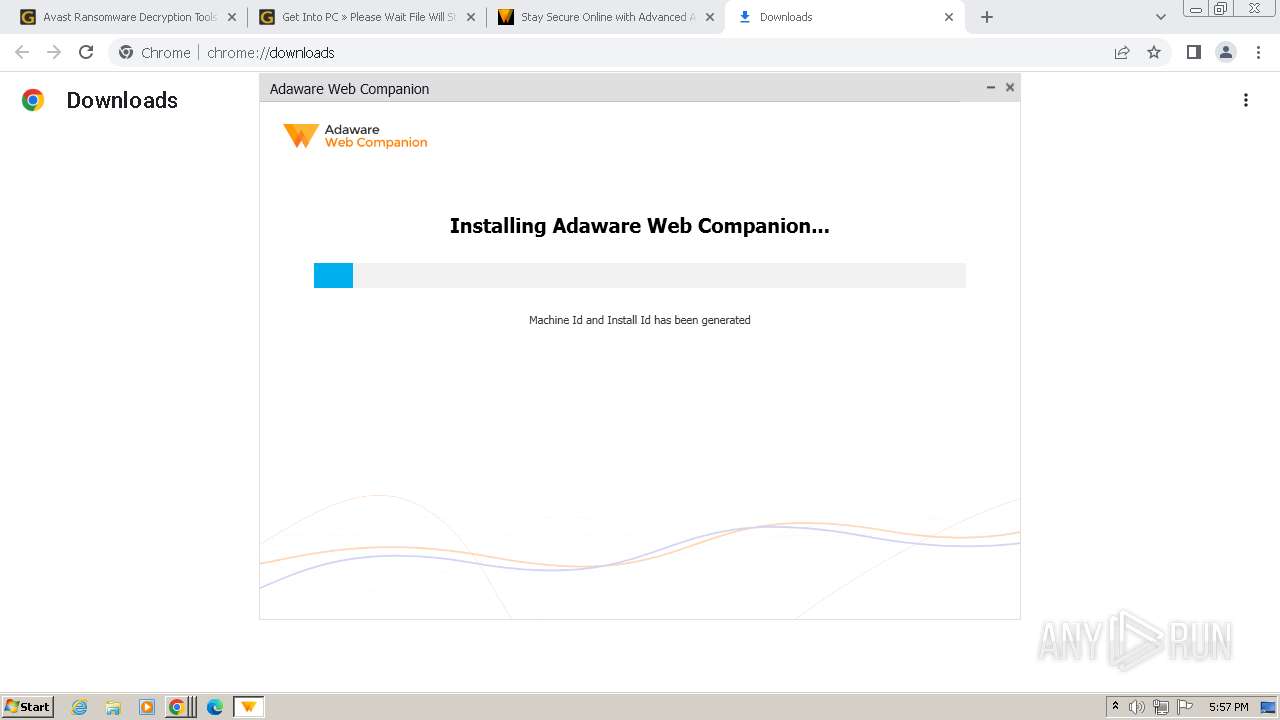Reload the downloads page
This screenshot has height=720, width=1280.
86,52
